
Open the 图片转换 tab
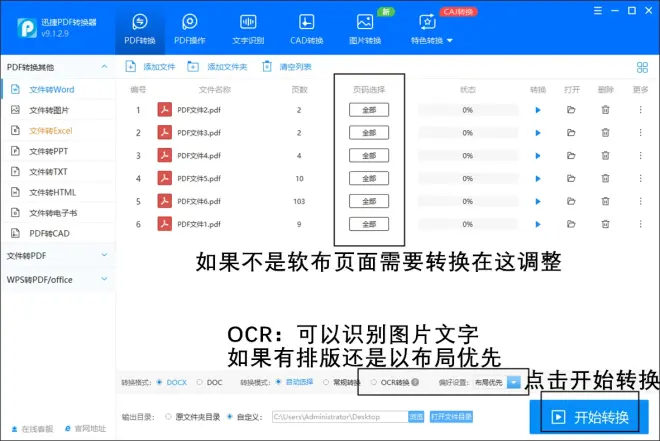[x=365, y=29]
